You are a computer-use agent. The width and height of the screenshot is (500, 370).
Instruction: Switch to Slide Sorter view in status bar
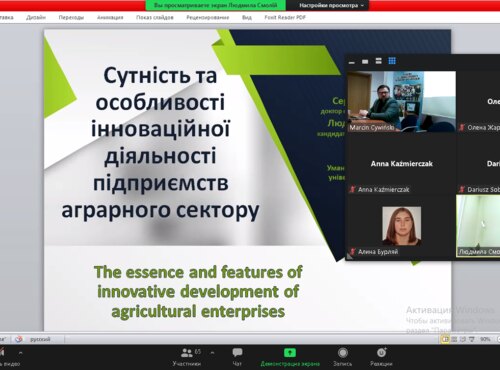pos(454,339)
